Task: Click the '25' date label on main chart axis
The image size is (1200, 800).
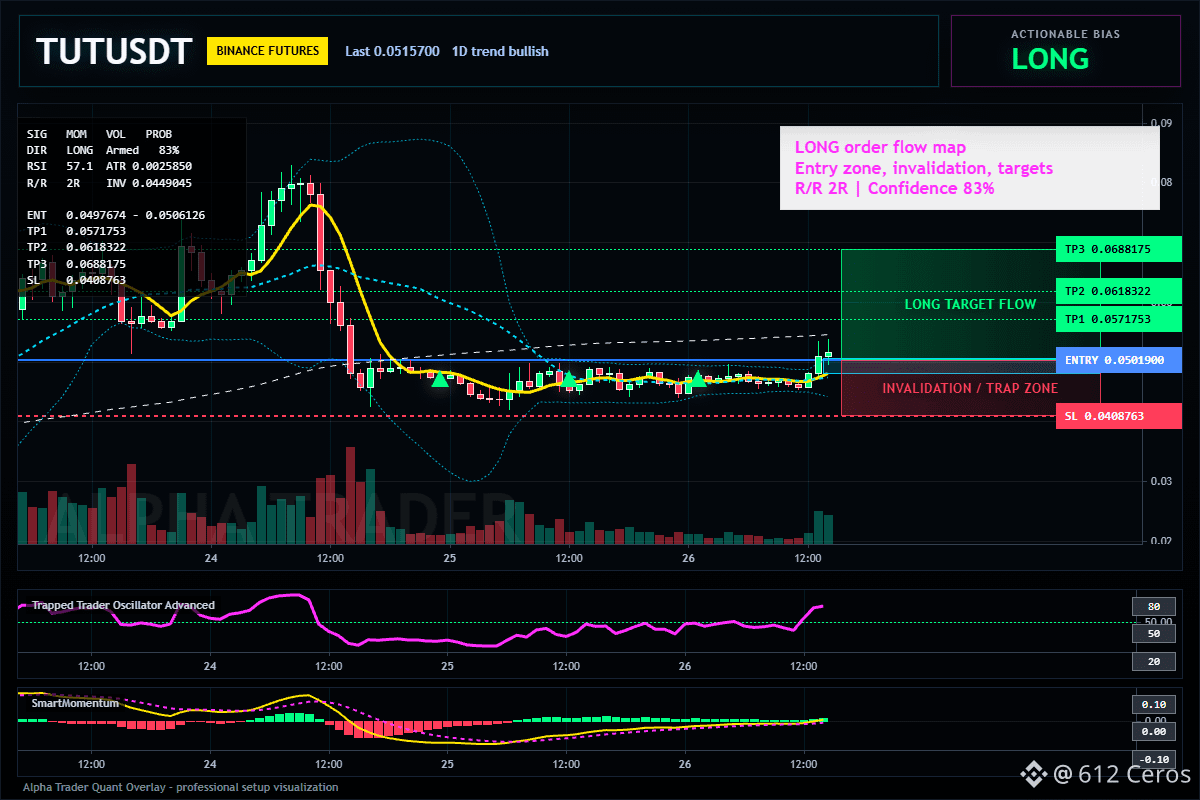Action: (448, 557)
